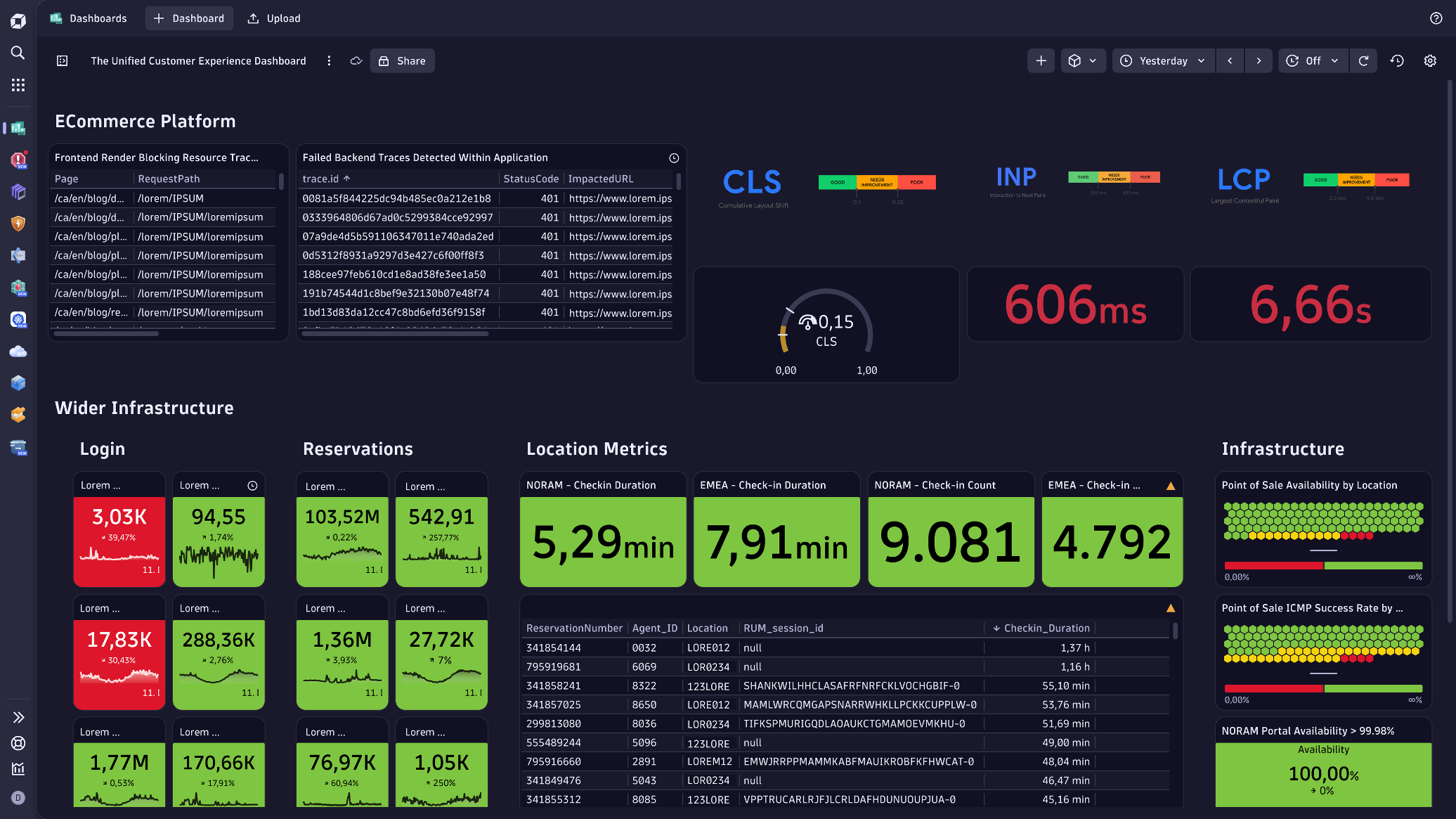
Task: Click the help question mark icon
Action: [1436, 18]
